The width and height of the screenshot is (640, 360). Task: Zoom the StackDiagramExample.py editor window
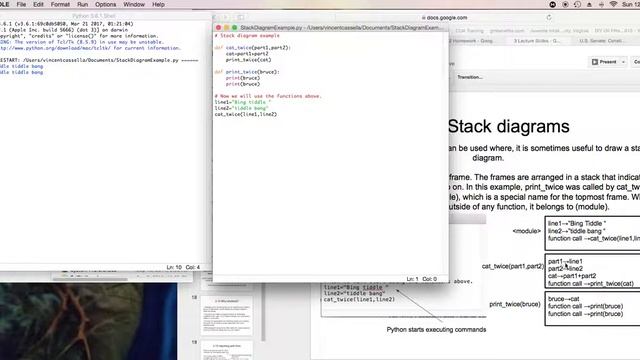(x=234, y=28)
